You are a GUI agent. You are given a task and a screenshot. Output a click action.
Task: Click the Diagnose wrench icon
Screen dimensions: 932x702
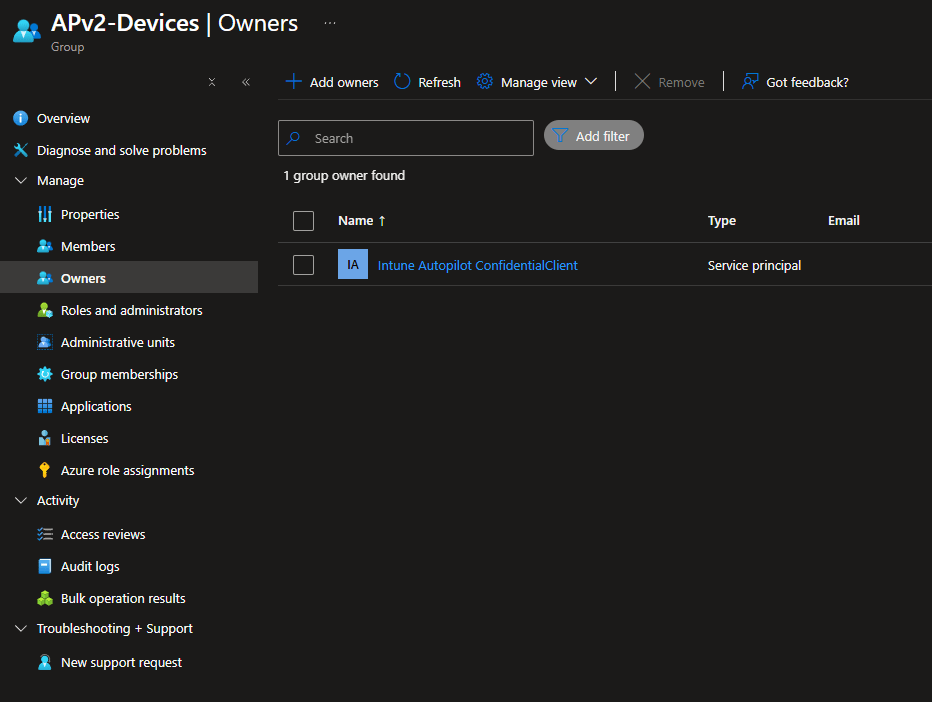(21, 150)
